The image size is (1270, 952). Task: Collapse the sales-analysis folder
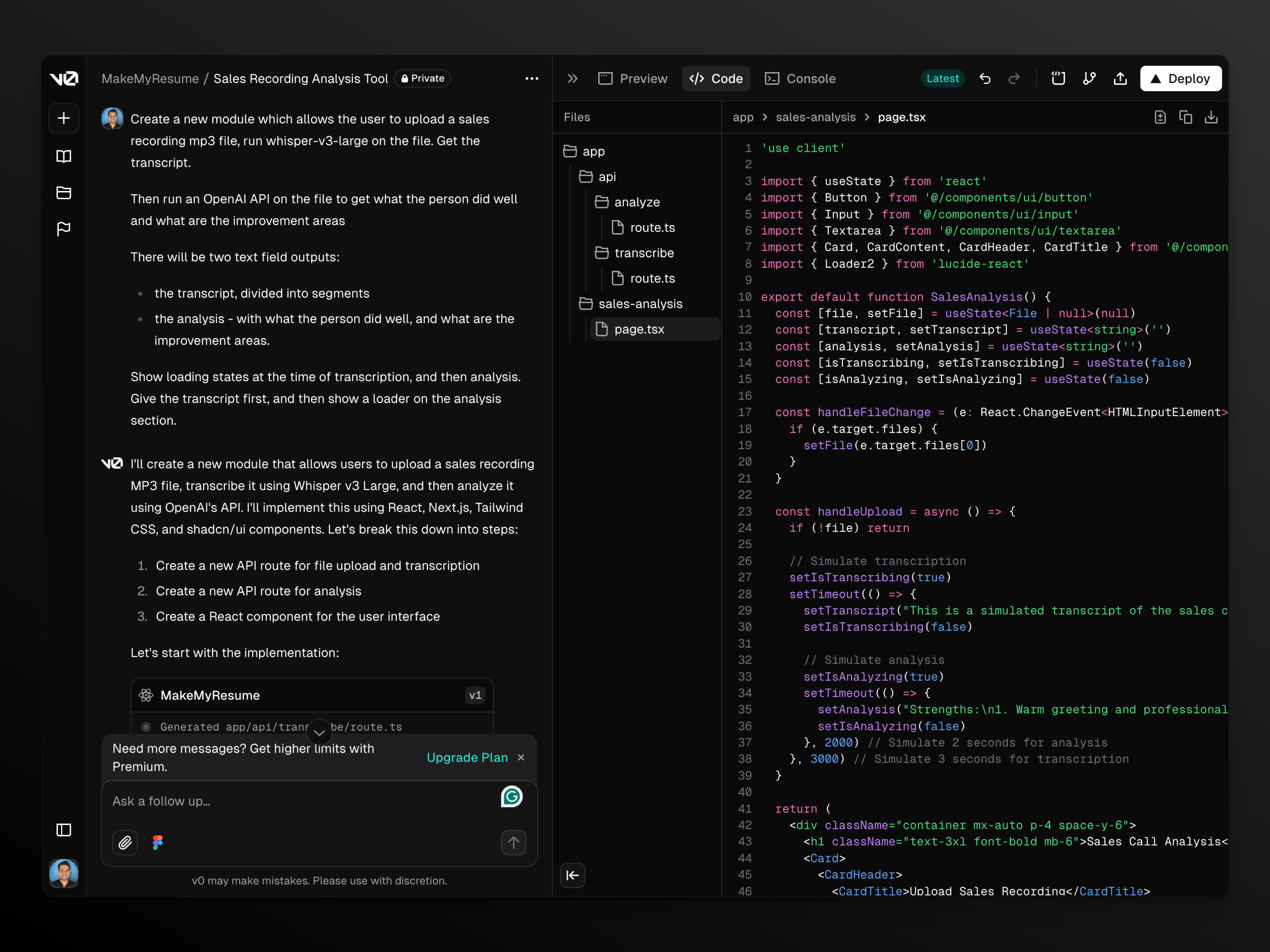click(x=631, y=304)
